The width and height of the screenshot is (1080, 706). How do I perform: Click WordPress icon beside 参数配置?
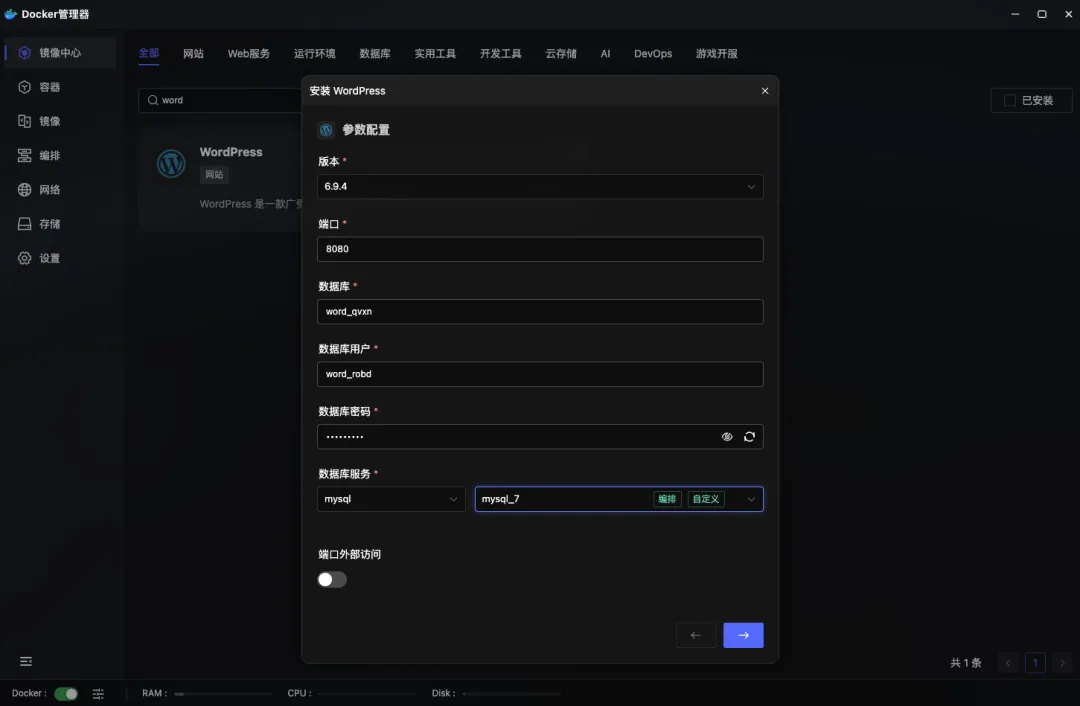(326, 129)
